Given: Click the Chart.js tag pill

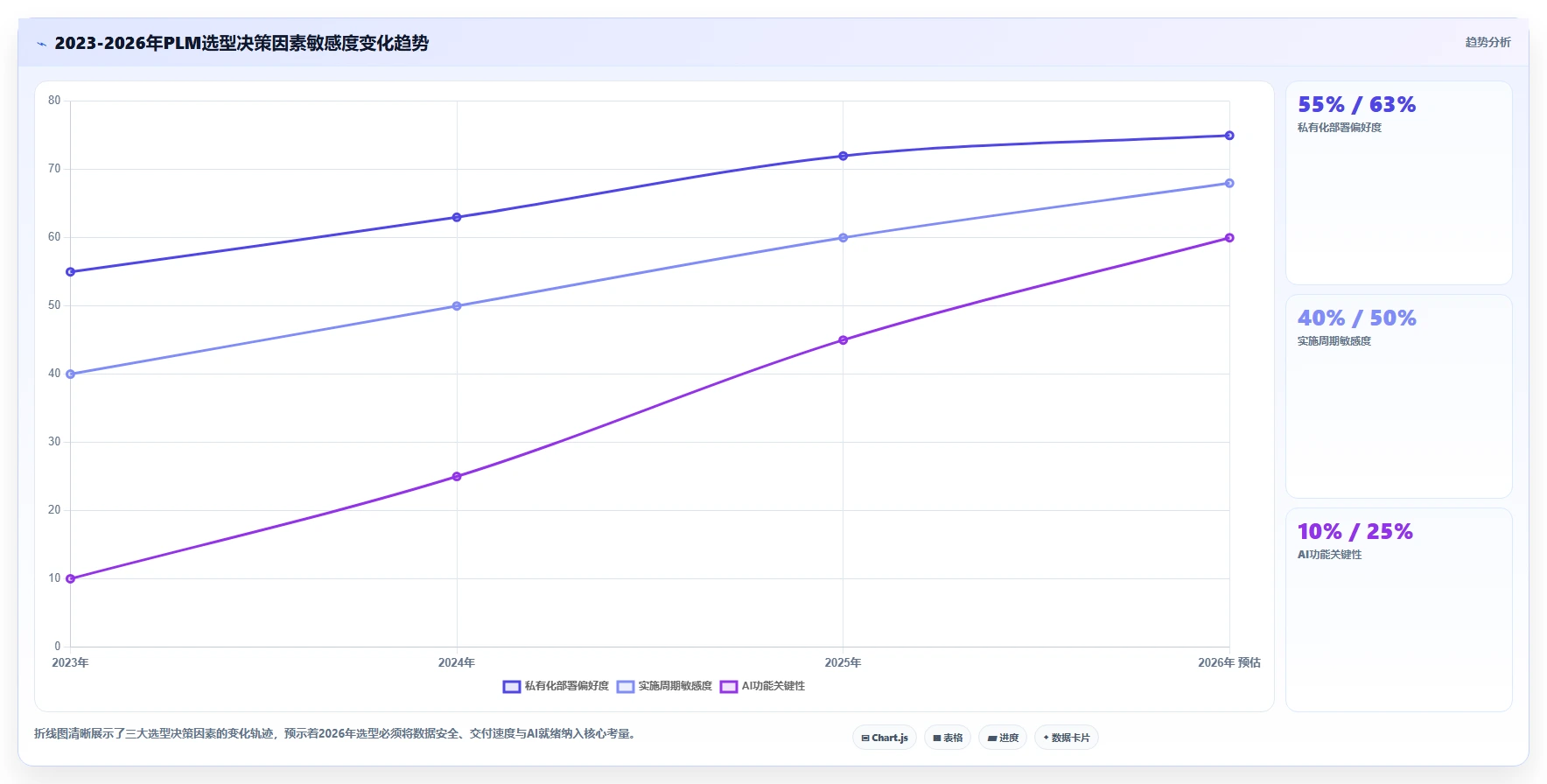Looking at the screenshot, I should pyautogui.click(x=885, y=738).
